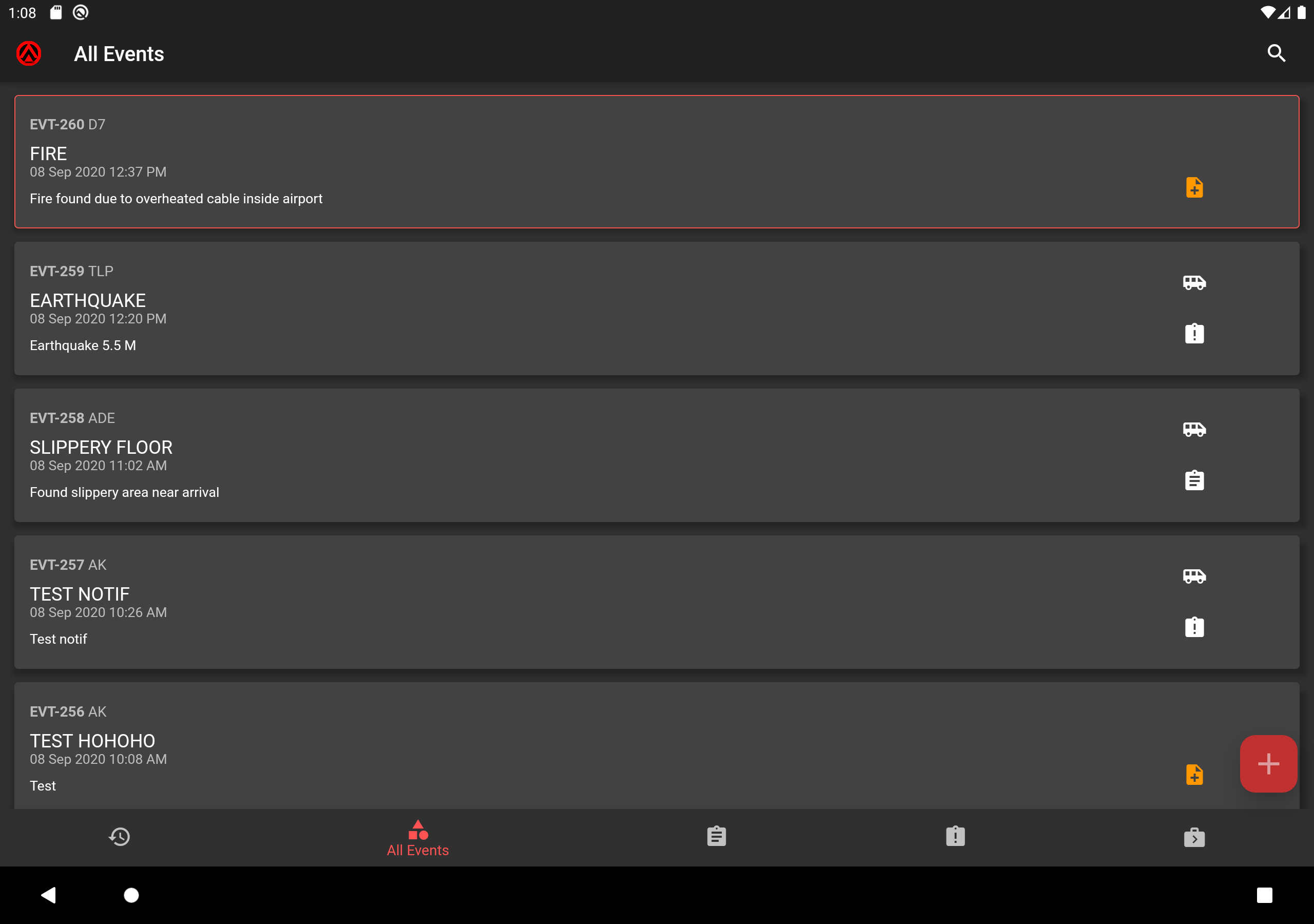Select the All Events tab
The image size is (1314, 924).
point(418,838)
